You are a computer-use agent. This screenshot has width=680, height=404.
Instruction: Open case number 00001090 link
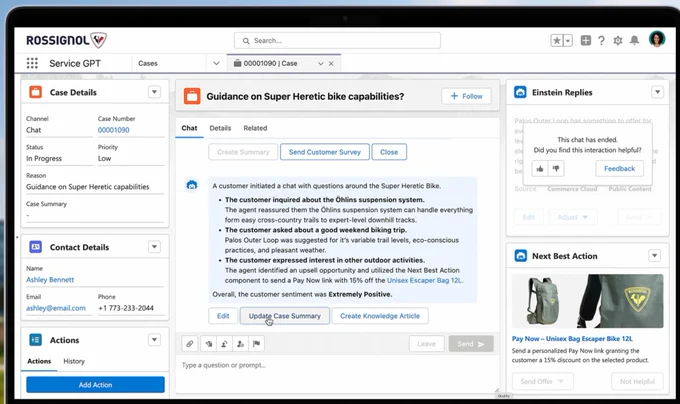pos(114,130)
